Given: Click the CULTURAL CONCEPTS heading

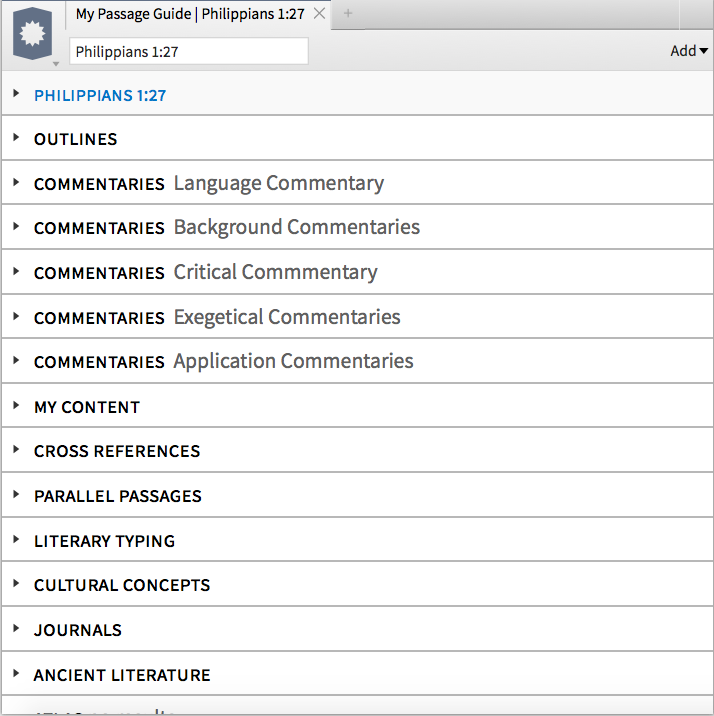Looking at the screenshot, I should click(122, 585).
